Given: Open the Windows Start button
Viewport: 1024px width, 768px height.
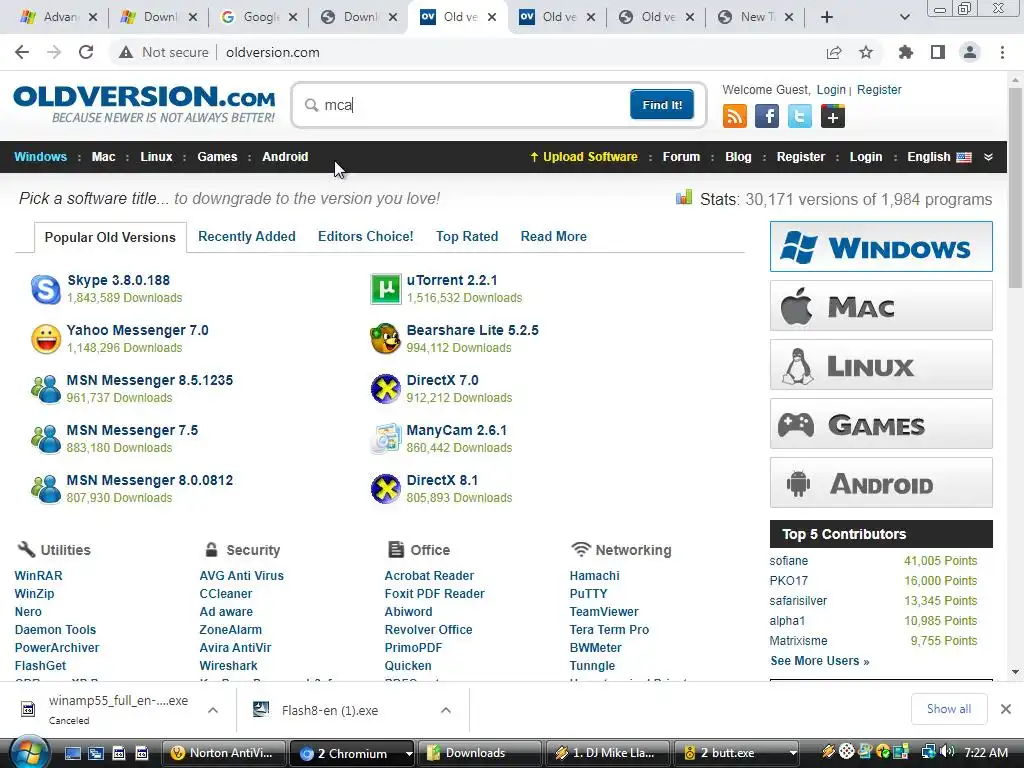Looking at the screenshot, I should 29,753.
